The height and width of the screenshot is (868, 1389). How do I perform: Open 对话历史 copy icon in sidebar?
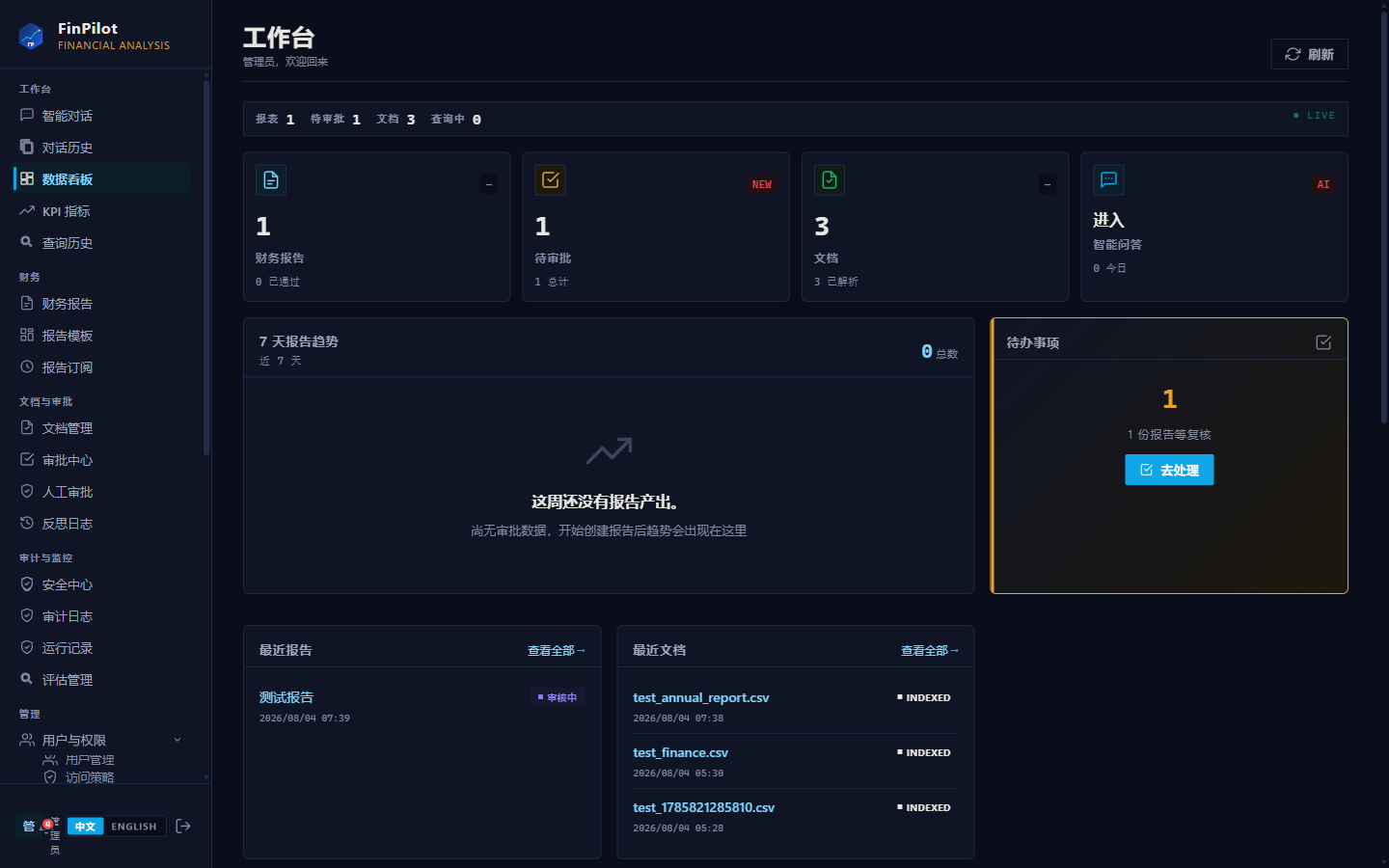27,147
